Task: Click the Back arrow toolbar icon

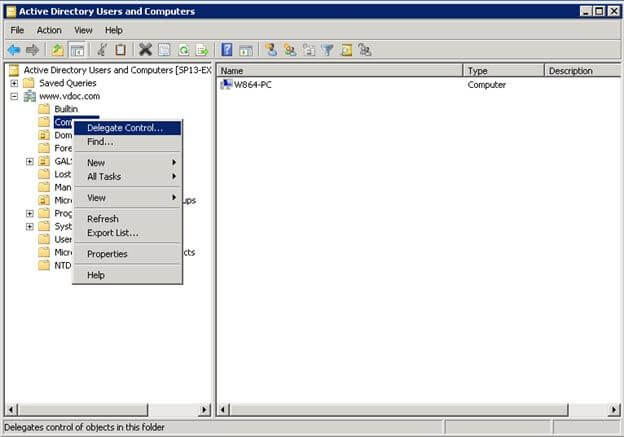Action: (14, 50)
